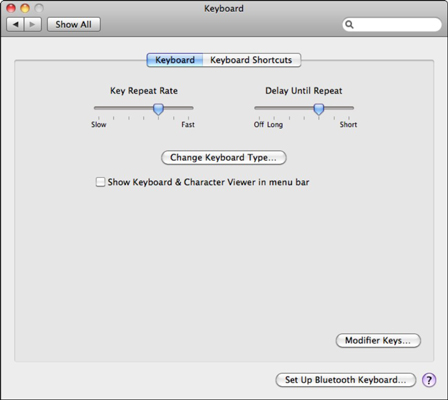The image size is (448, 400).
Task: Click the Short label under Delay Until Repeat
Action: (x=348, y=125)
